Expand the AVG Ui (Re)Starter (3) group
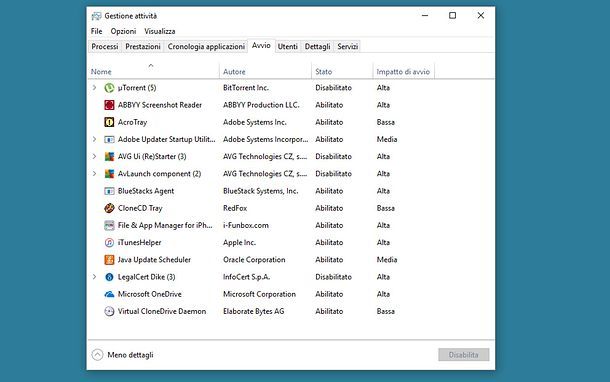This screenshot has height=382, width=610. click(94, 156)
